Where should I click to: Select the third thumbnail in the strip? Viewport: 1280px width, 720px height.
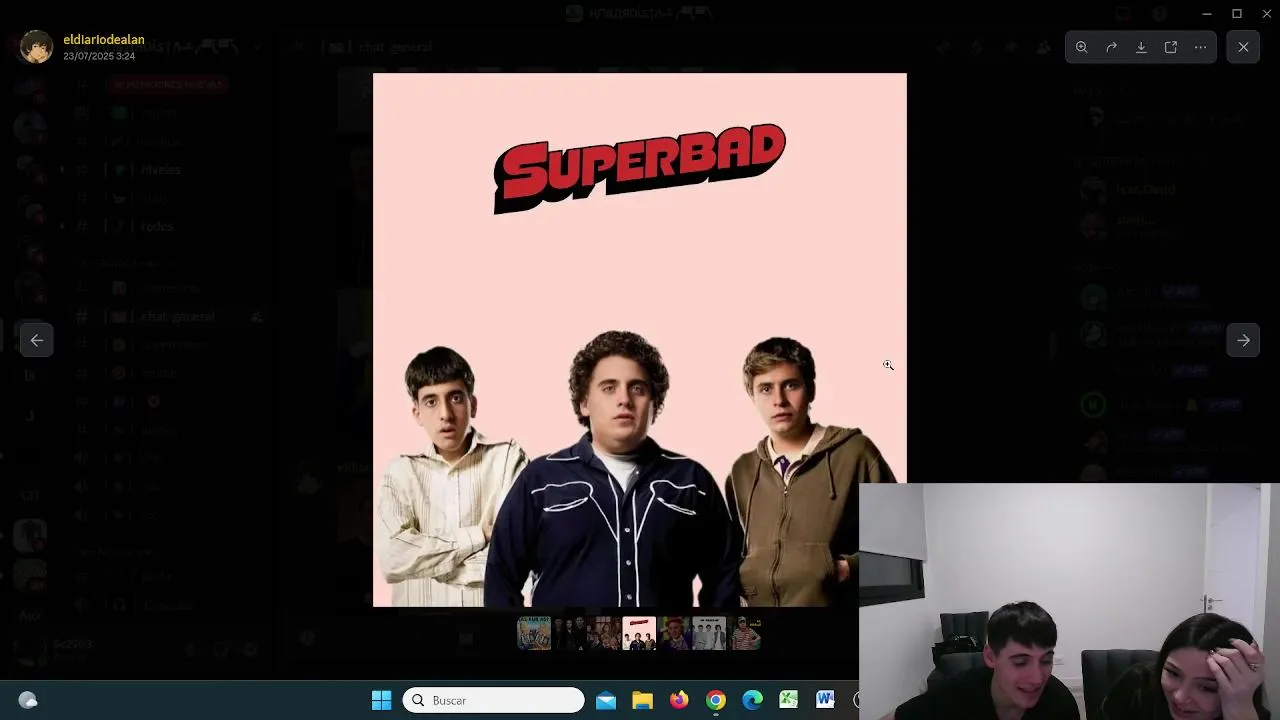click(x=604, y=633)
